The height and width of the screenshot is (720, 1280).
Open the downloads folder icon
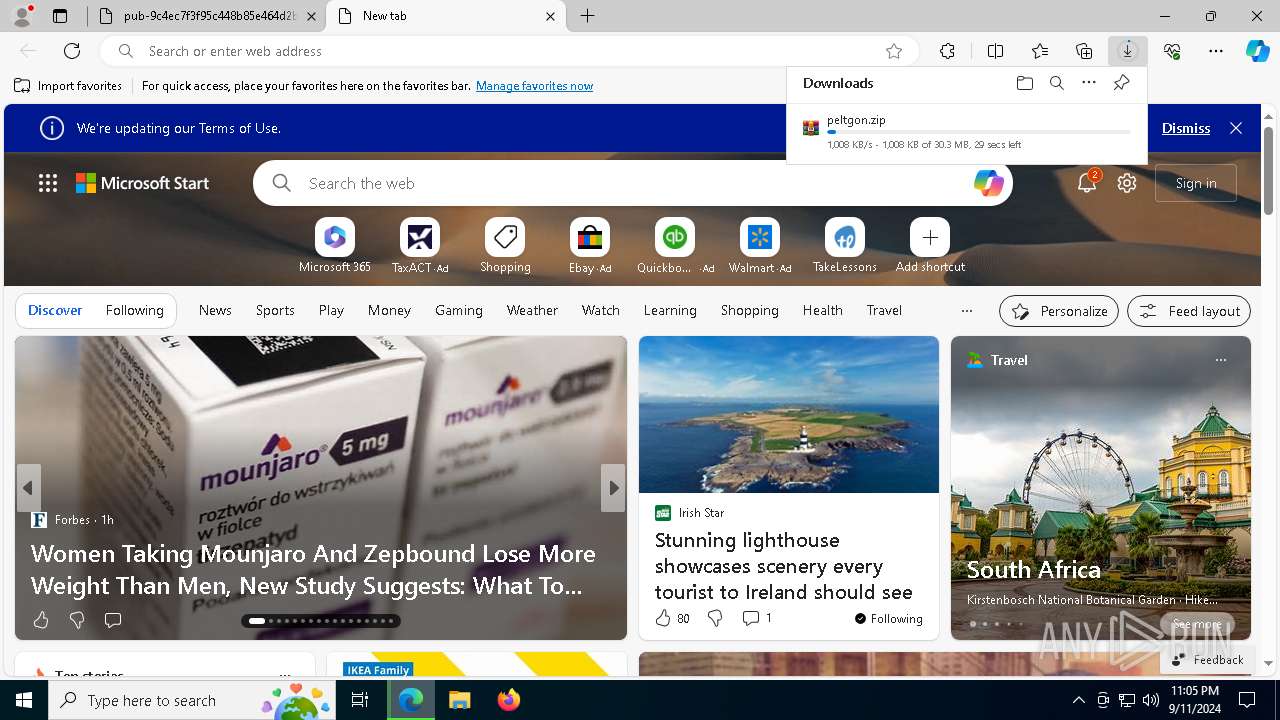1024,83
